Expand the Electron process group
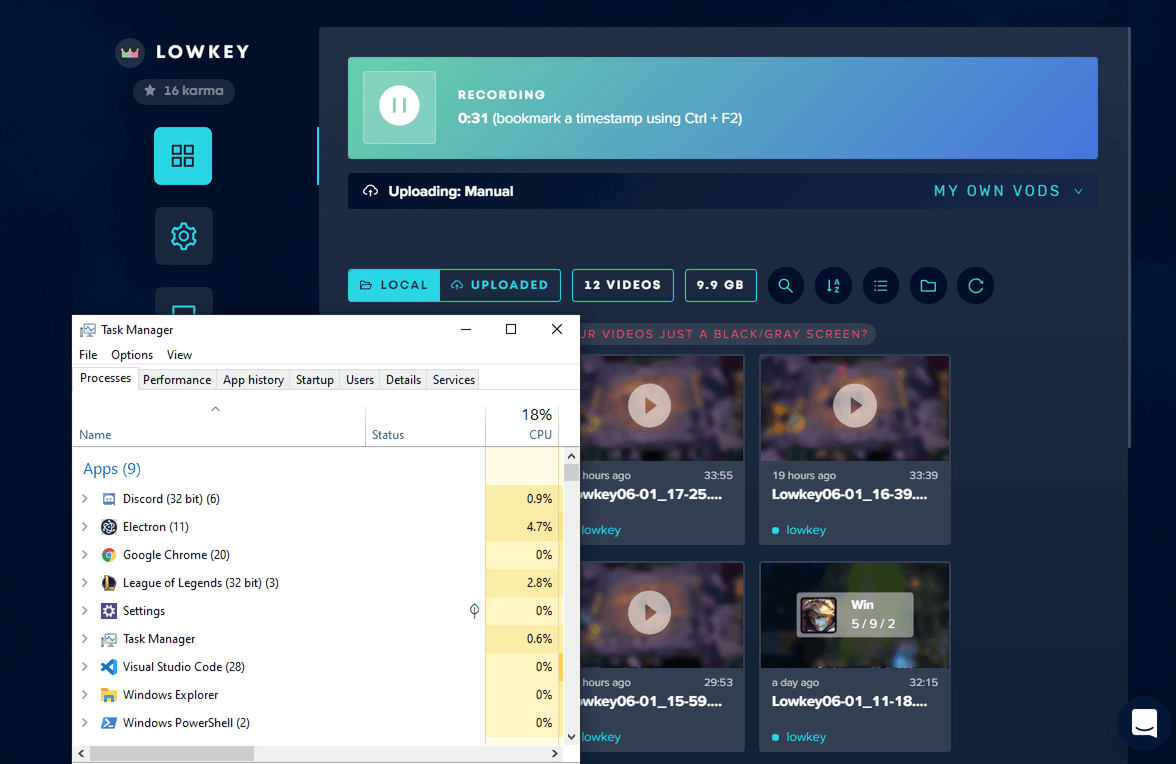 [85, 526]
